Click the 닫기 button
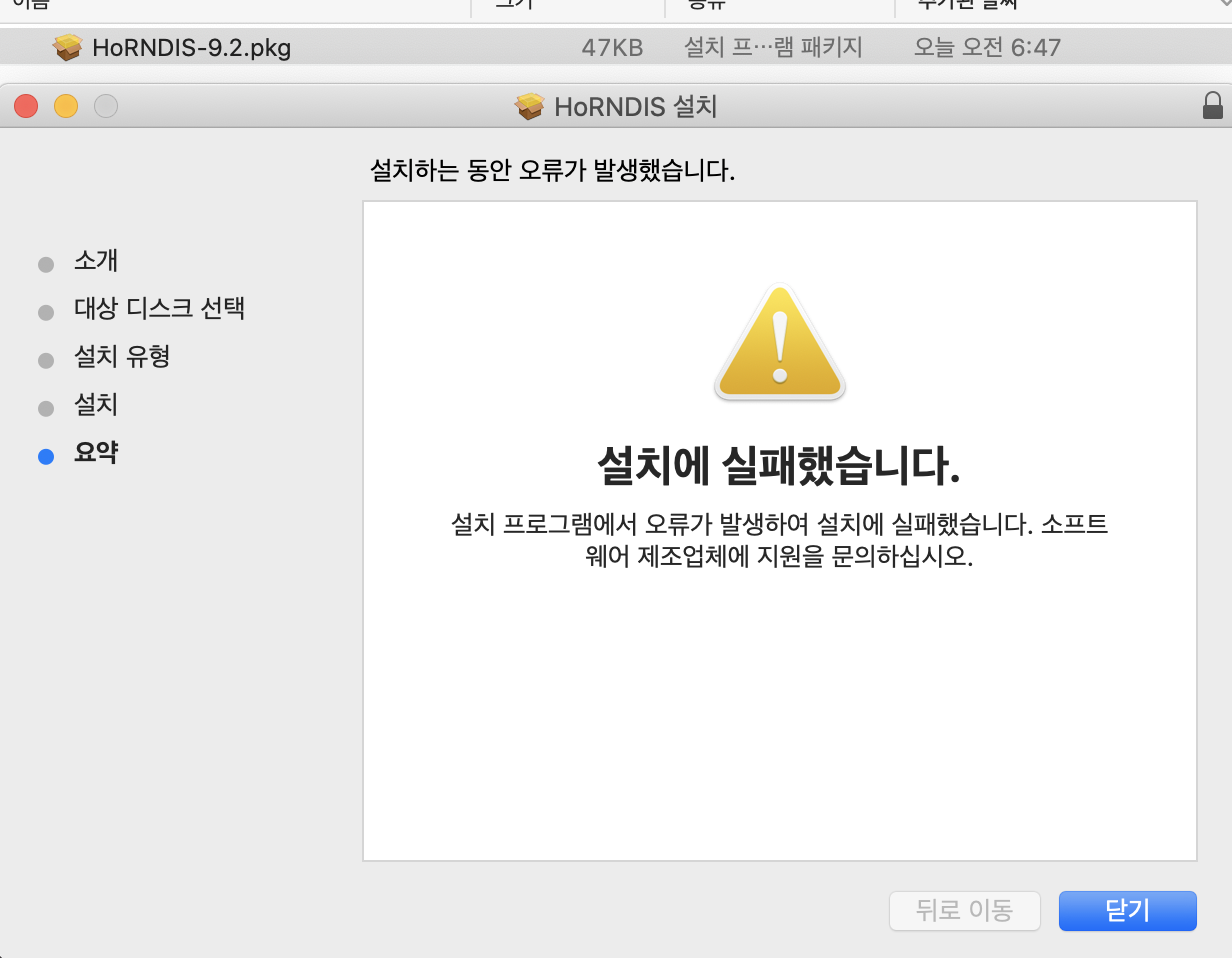This screenshot has width=1232, height=958. point(1127,911)
